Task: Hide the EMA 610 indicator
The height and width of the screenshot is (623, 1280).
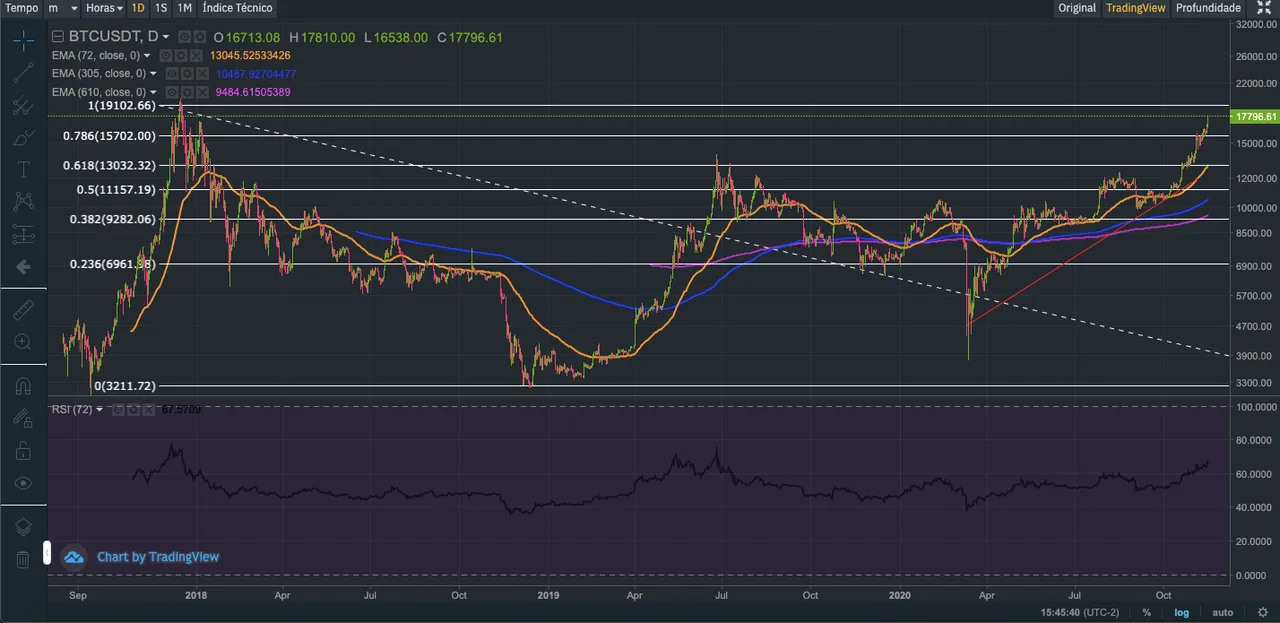Action: (x=172, y=92)
